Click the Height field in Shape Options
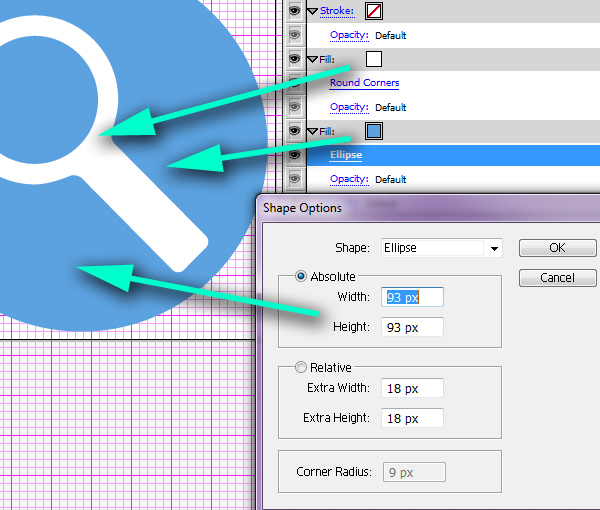 pyautogui.click(x=412, y=327)
